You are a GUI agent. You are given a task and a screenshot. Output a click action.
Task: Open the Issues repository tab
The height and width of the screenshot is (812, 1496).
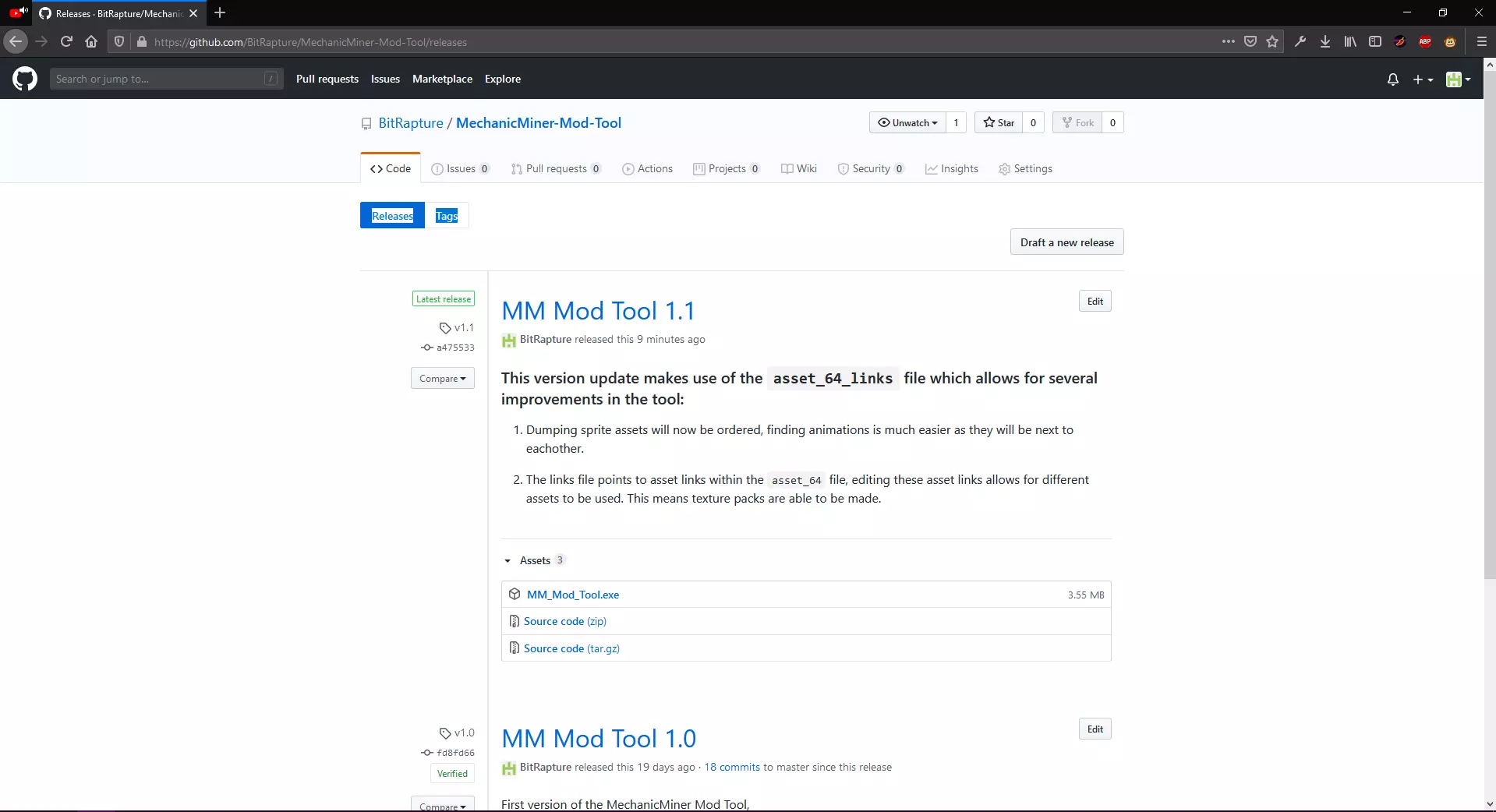[x=460, y=168]
